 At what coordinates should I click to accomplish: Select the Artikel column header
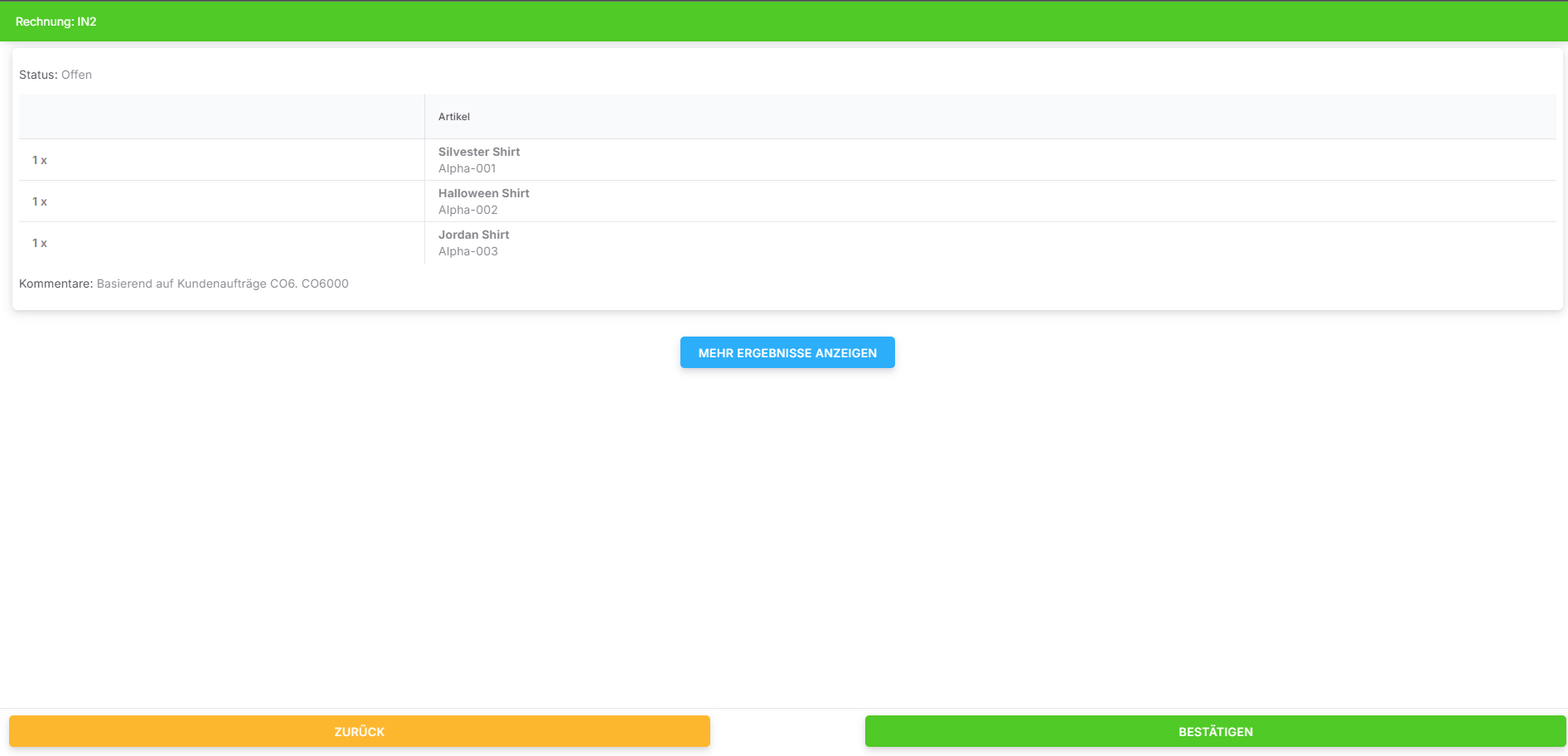[454, 117]
